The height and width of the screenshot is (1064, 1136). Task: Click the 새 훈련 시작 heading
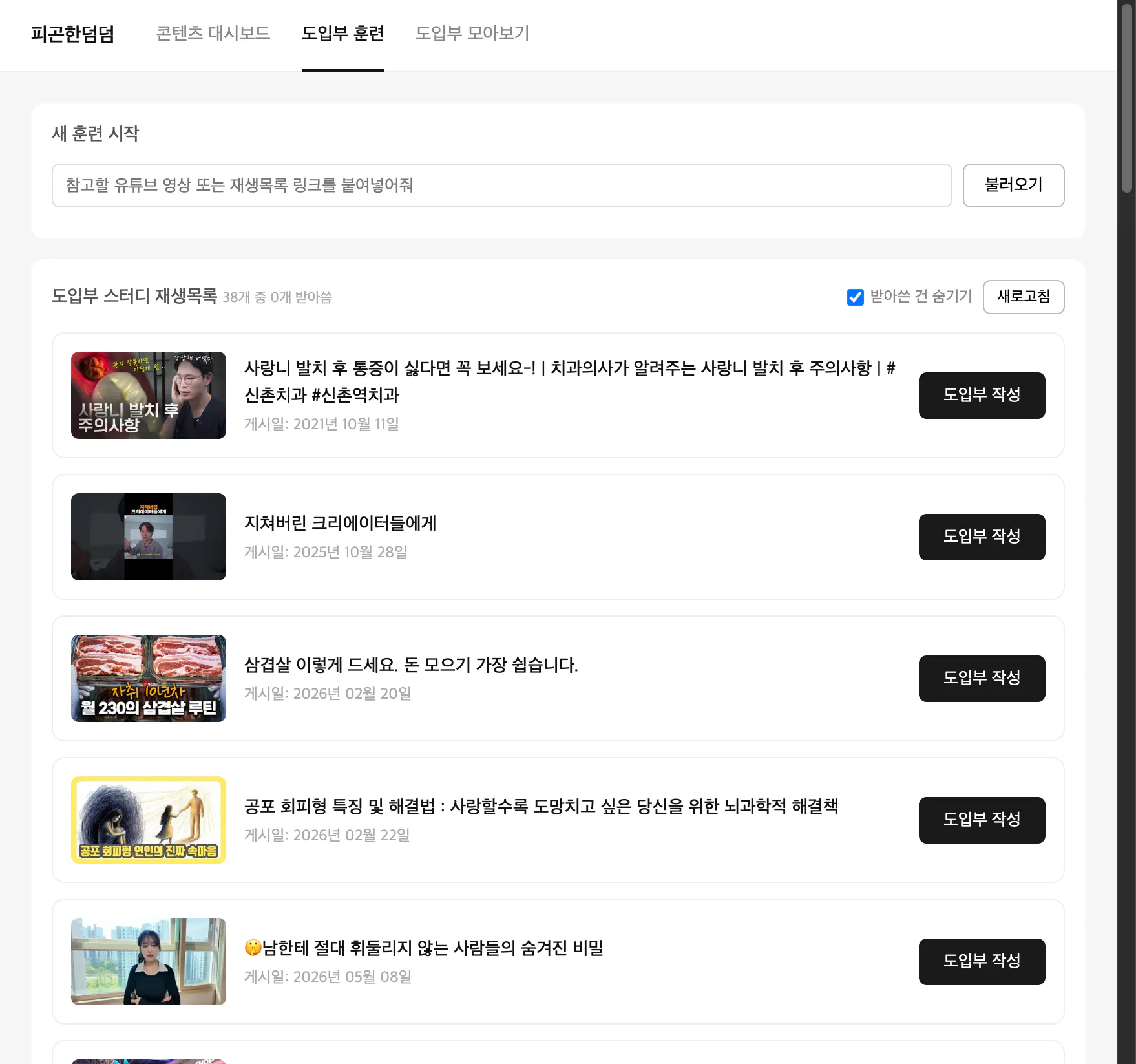point(96,133)
